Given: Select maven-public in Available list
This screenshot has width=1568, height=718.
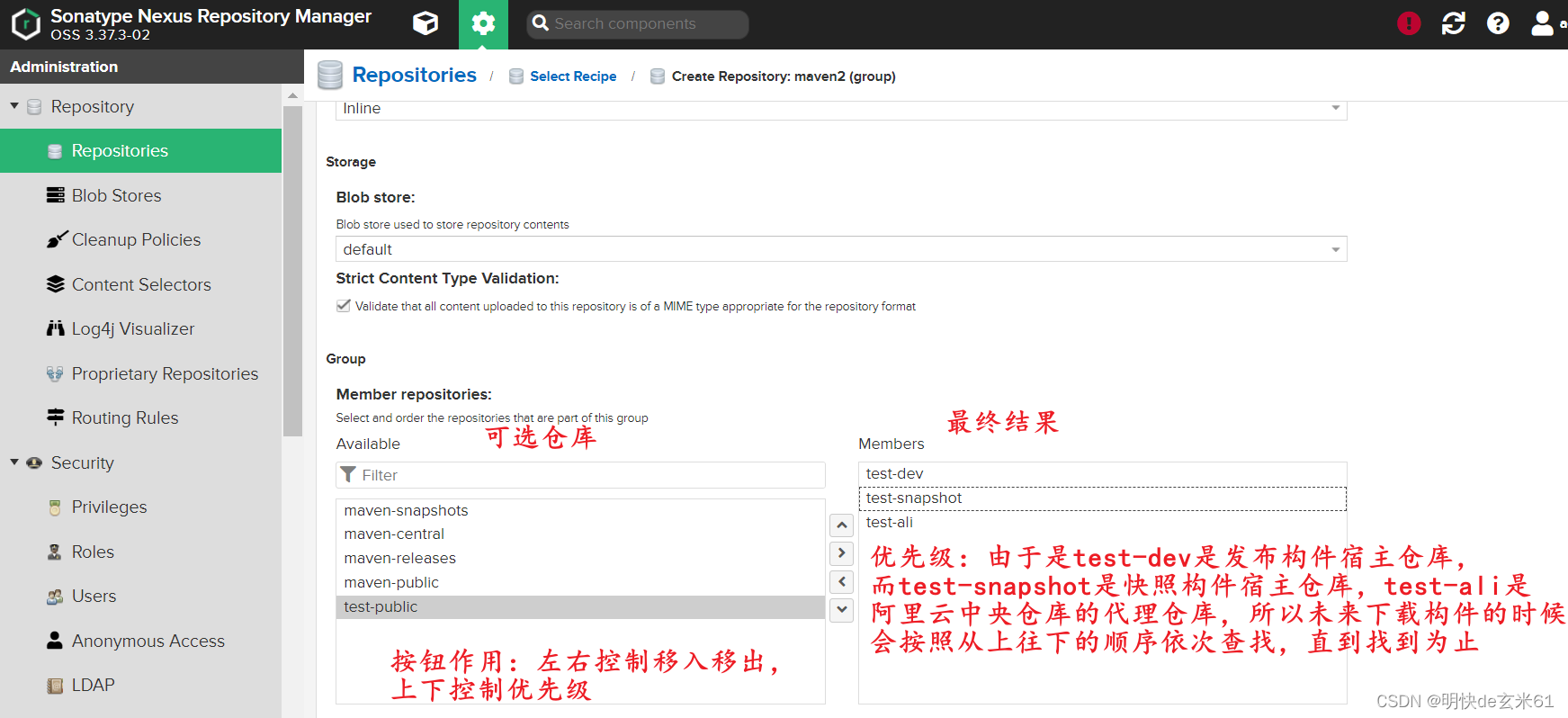Looking at the screenshot, I should tap(580, 582).
